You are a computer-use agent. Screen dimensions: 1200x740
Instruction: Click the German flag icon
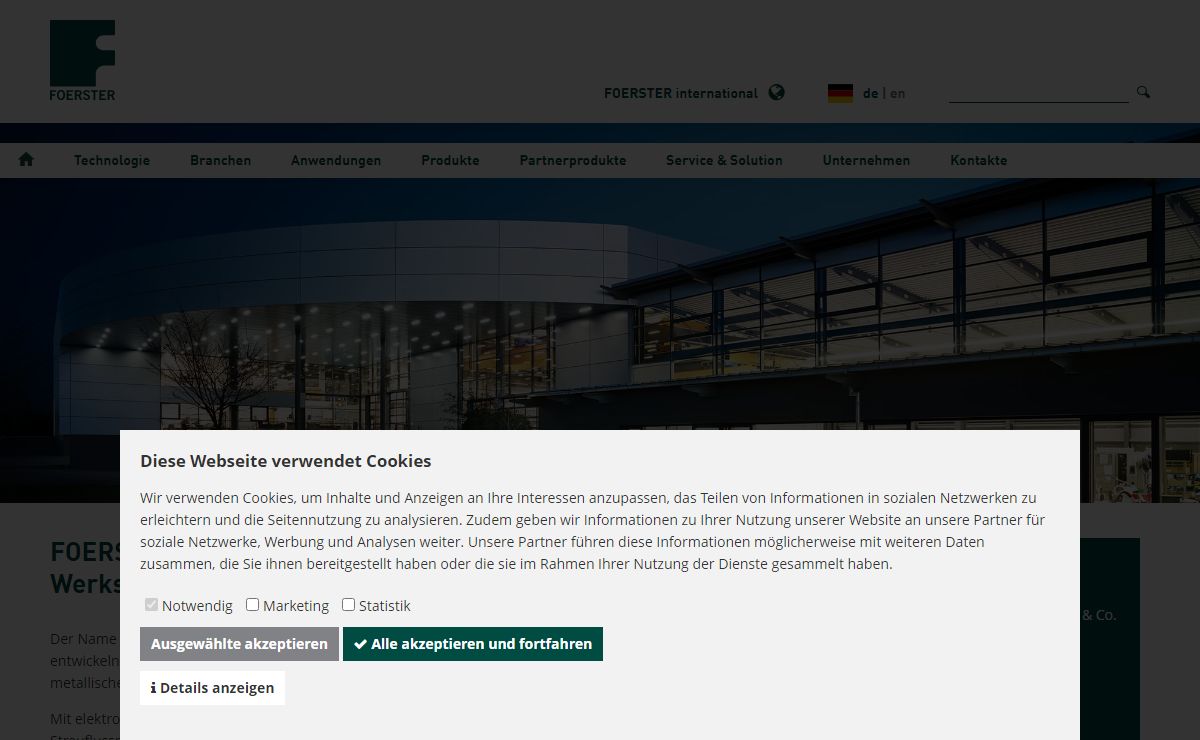[x=840, y=93]
